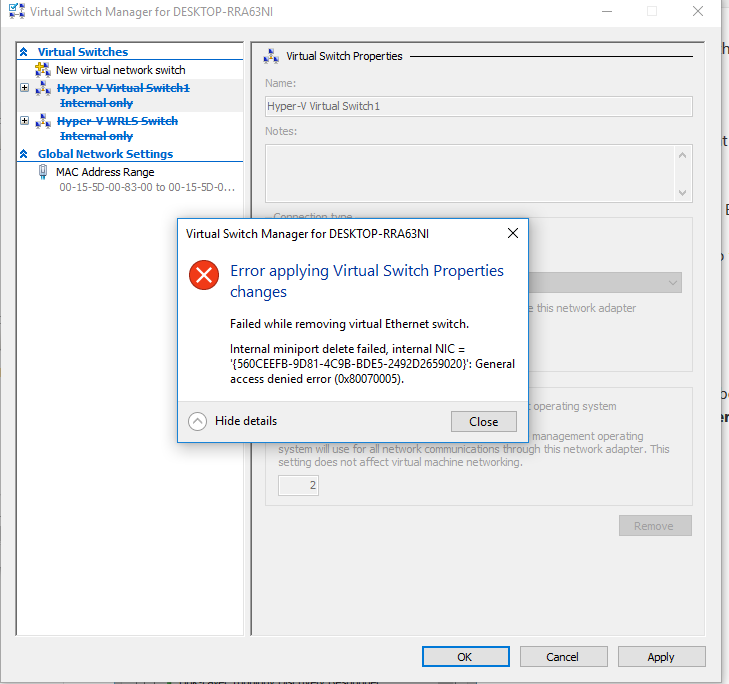
Task: Click the Hide details label
Action: tap(246, 421)
